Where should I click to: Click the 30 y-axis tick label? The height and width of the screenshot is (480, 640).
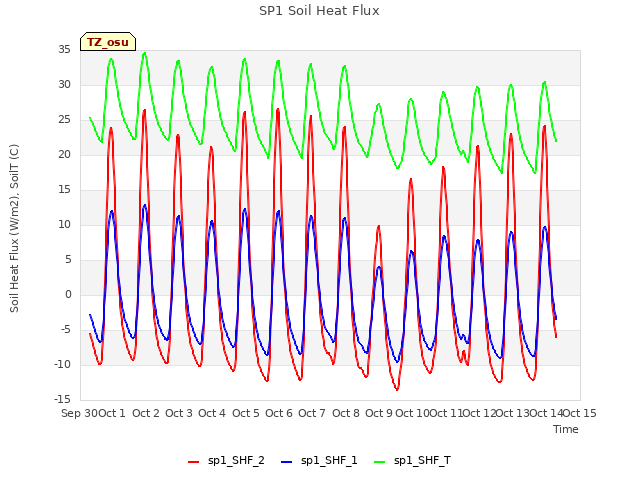coord(64,84)
